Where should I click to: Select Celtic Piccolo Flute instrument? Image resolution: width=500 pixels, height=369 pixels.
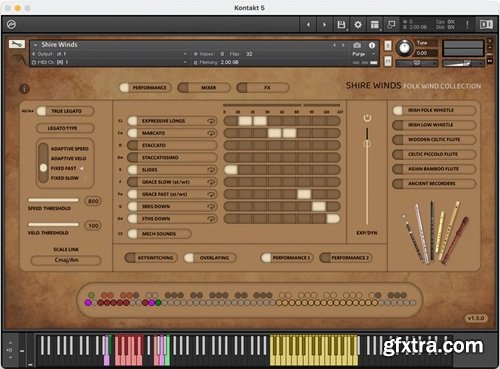coord(434,154)
